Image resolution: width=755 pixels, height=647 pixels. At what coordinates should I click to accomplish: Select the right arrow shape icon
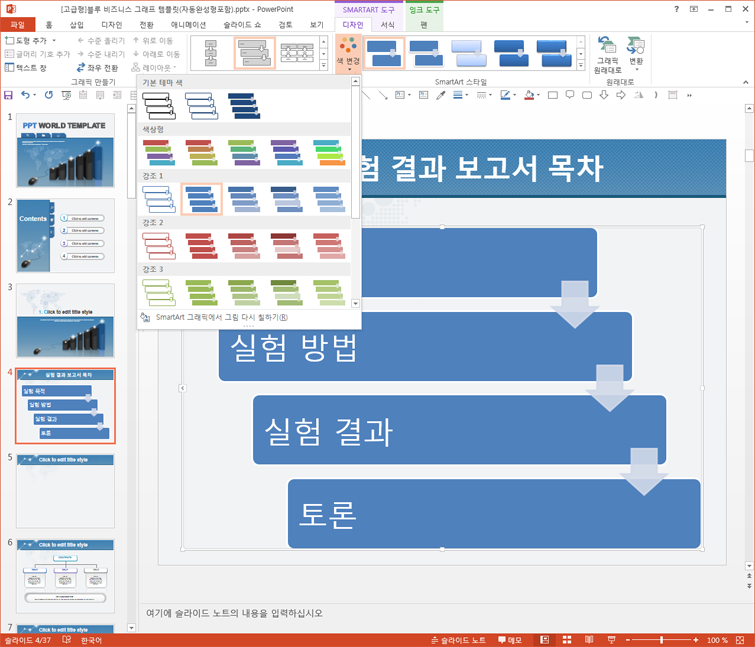click(x=621, y=95)
